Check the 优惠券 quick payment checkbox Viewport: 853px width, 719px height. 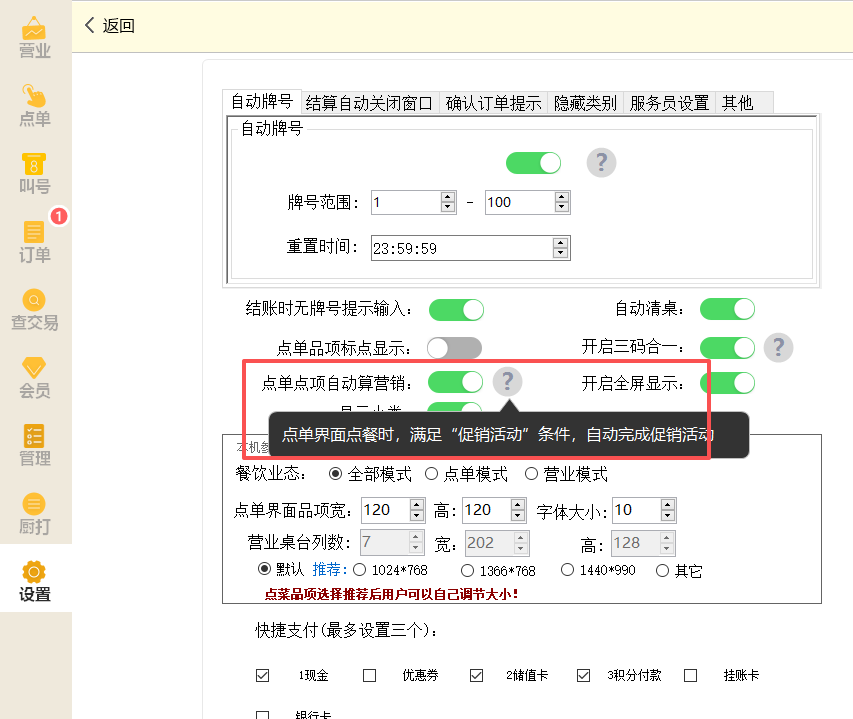point(369,675)
